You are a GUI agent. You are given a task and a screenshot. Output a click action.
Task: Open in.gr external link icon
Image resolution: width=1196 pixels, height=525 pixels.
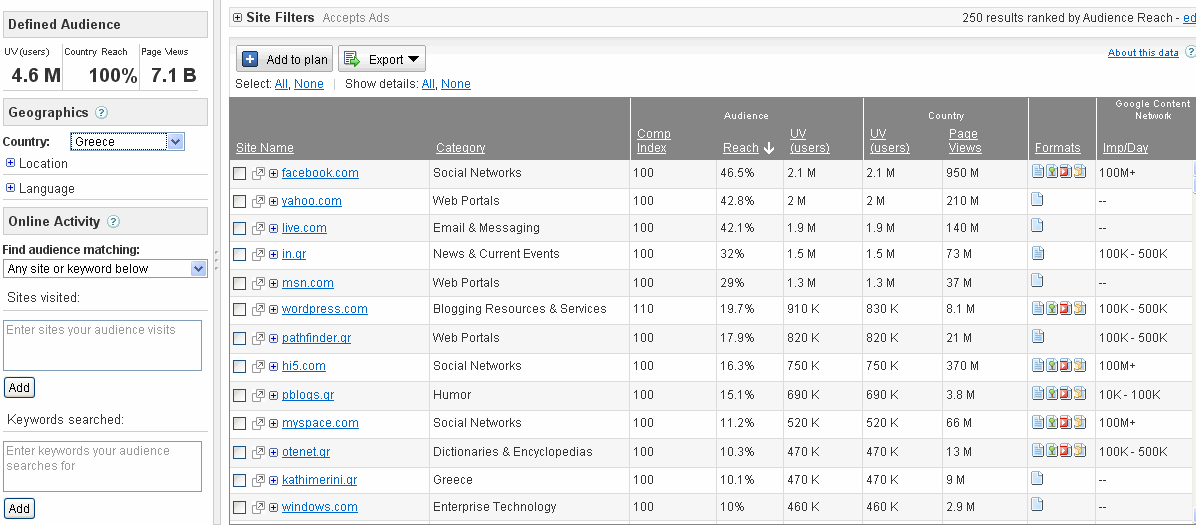point(259,254)
